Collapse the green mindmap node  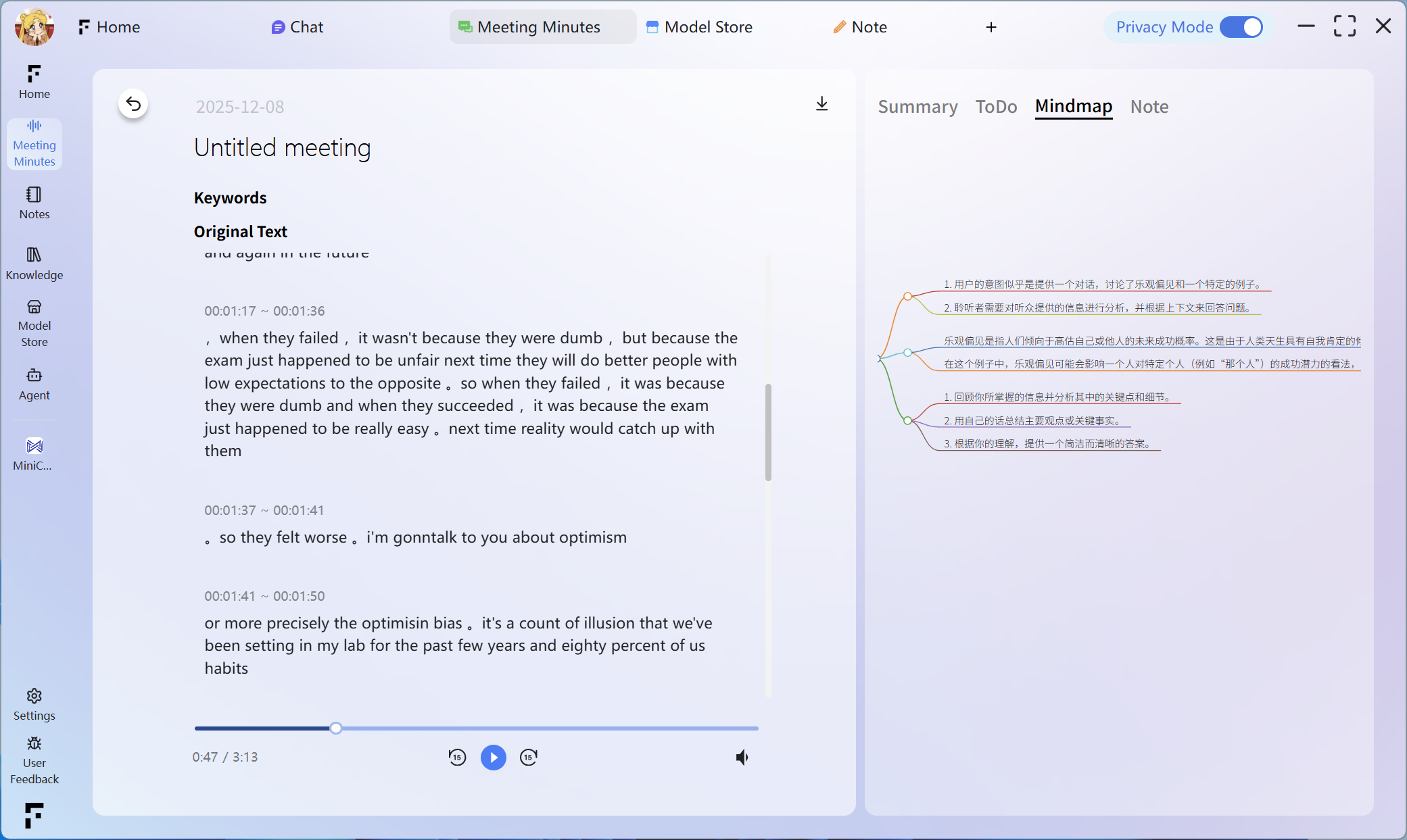pyautogui.click(x=907, y=420)
